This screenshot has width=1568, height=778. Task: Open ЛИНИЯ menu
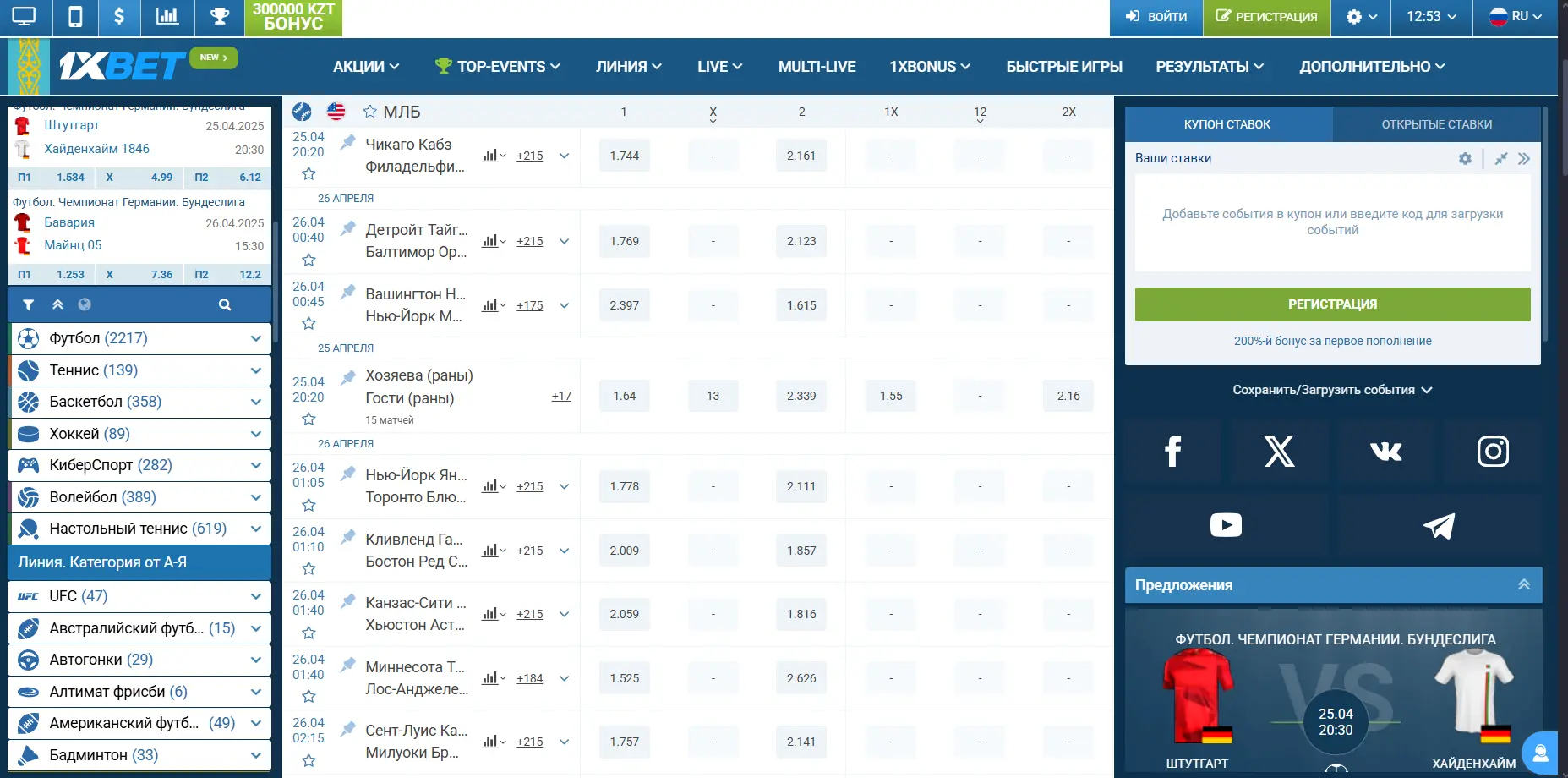[628, 67]
